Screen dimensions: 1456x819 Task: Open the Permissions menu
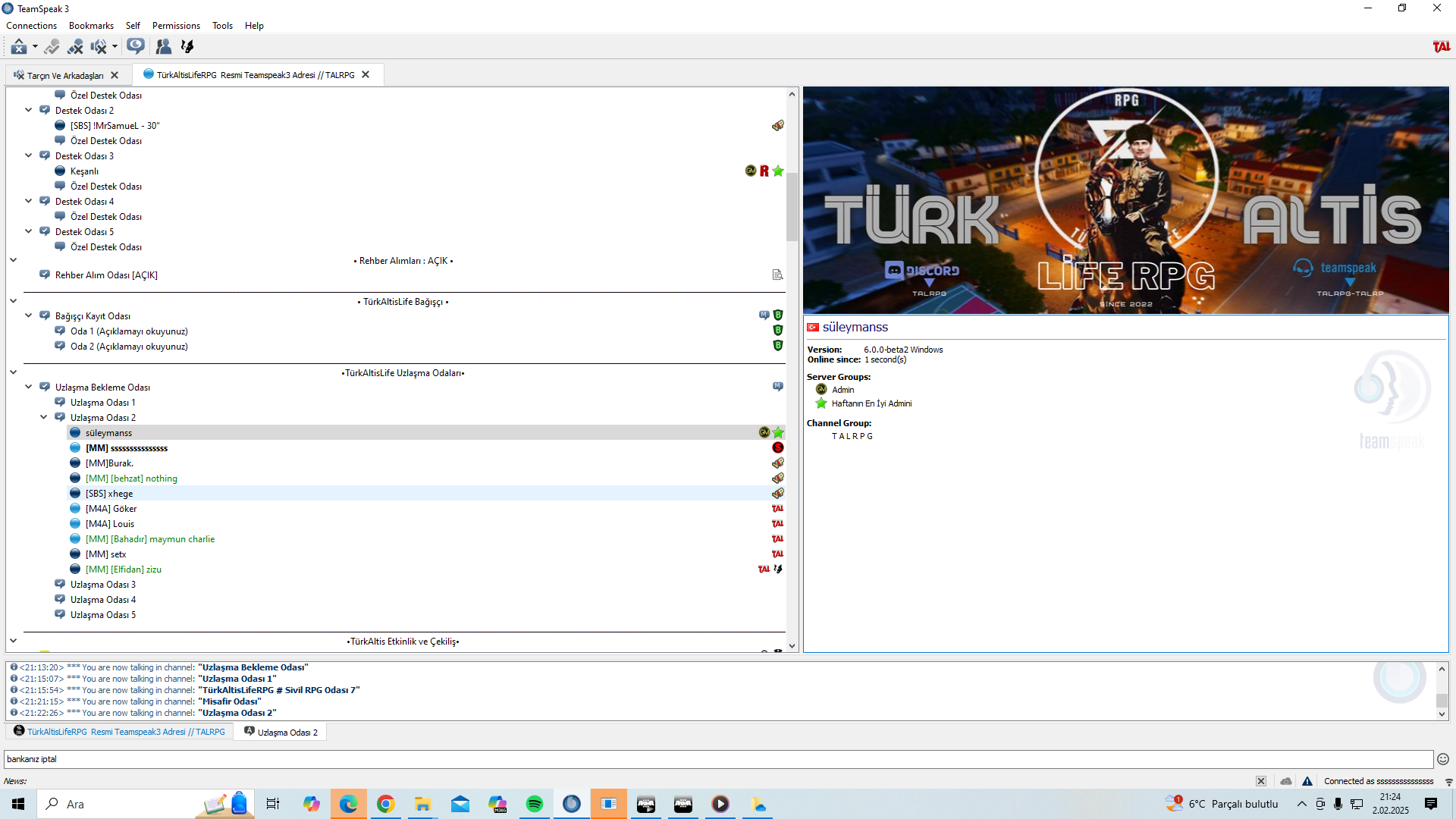[x=176, y=26]
